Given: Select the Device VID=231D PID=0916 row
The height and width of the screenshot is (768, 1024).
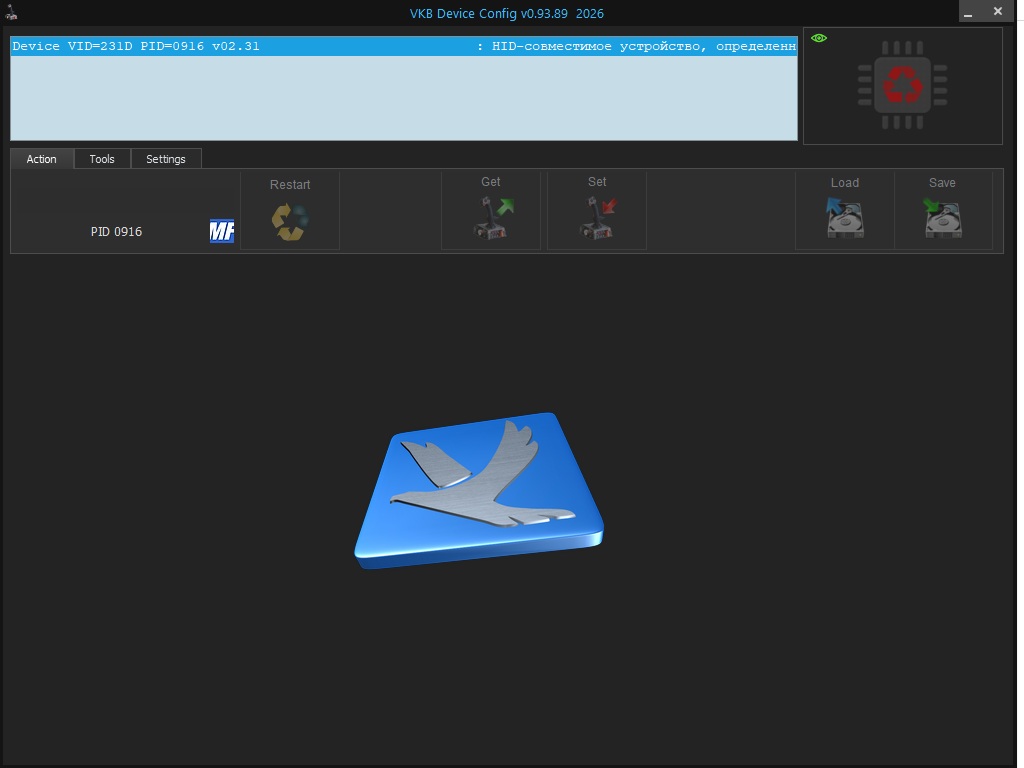Looking at the screenshot, I should [x=136, y=46].
